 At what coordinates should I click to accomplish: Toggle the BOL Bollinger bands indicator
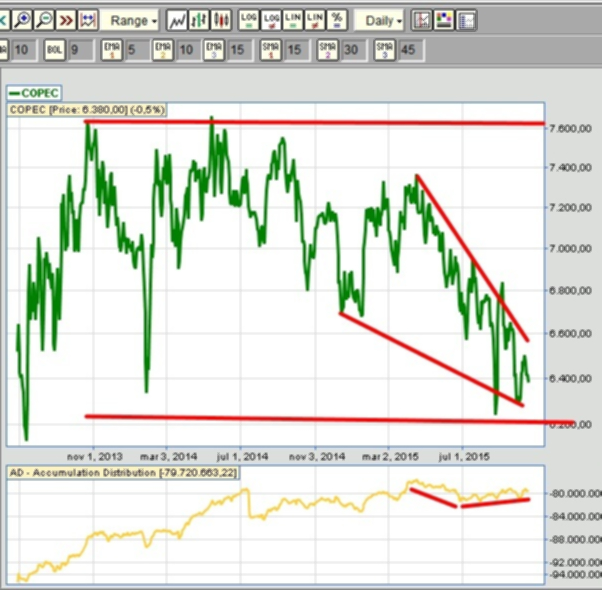pos(55,50)
